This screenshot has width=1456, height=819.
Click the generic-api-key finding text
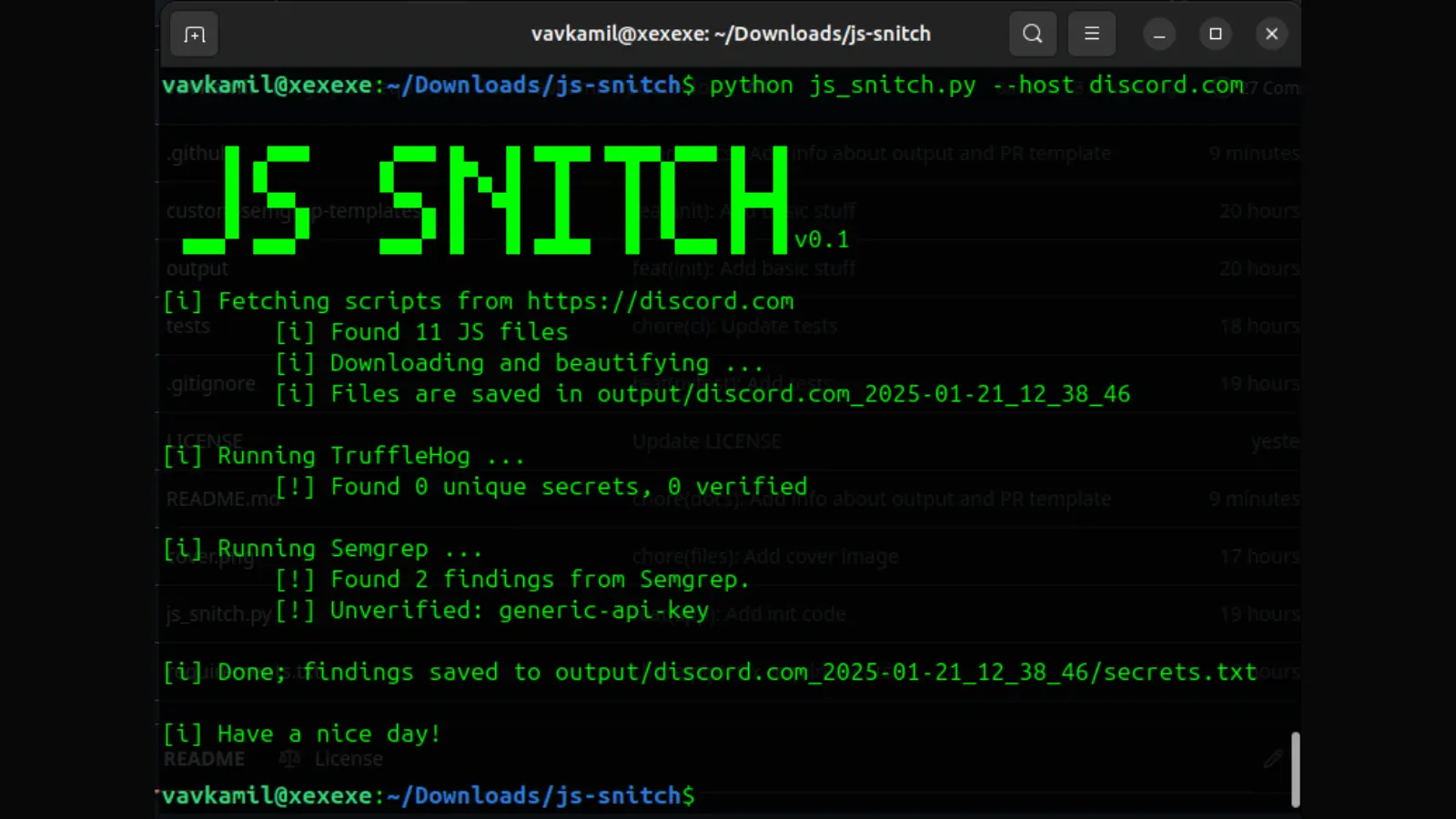pos(603,611)
